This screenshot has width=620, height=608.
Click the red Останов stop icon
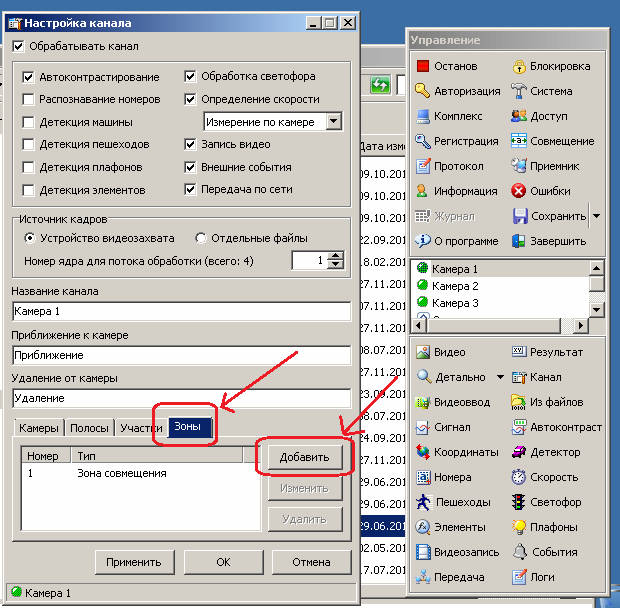point(423,66)
